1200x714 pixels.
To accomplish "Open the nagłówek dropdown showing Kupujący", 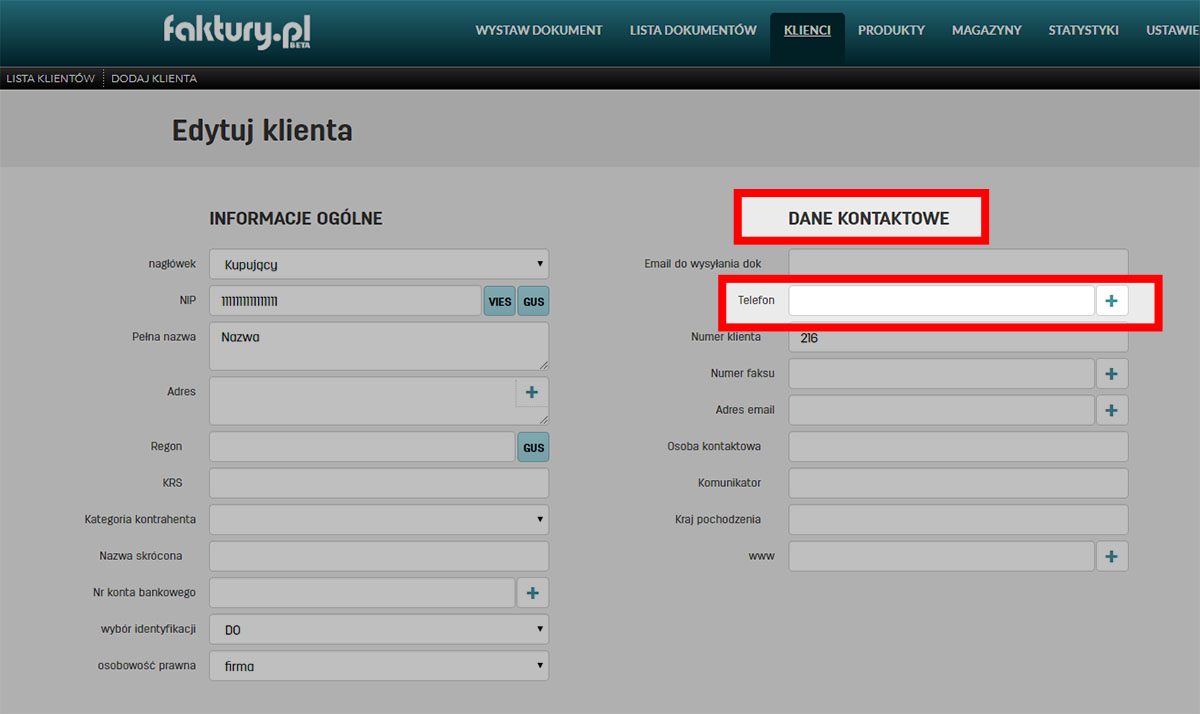I will 378,264.
